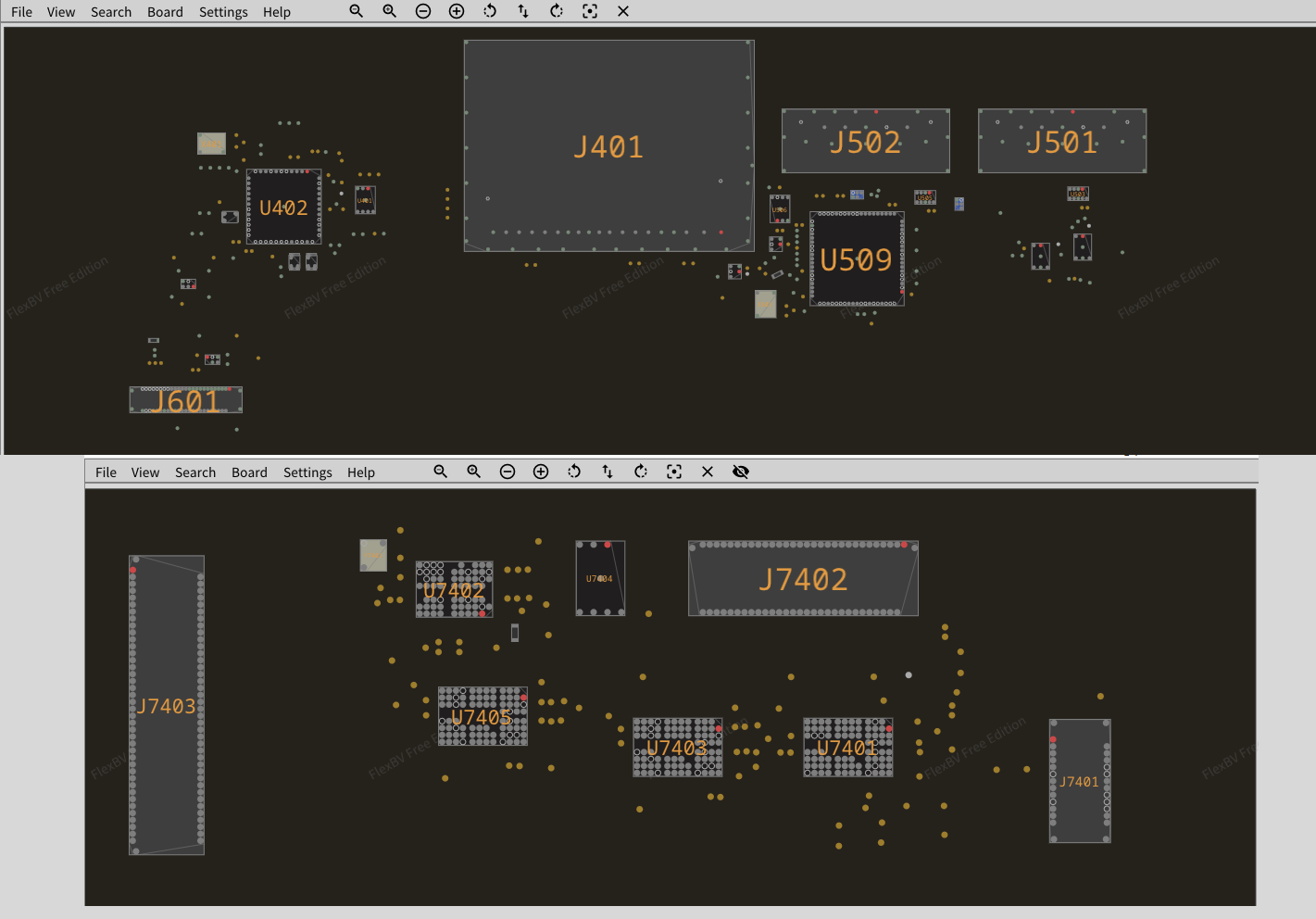The height and width of the screenshot is (919, 1316).
Task: Click the zoom out minus icon in upper window
Action: pyautogui.click(x=423, y=11)
